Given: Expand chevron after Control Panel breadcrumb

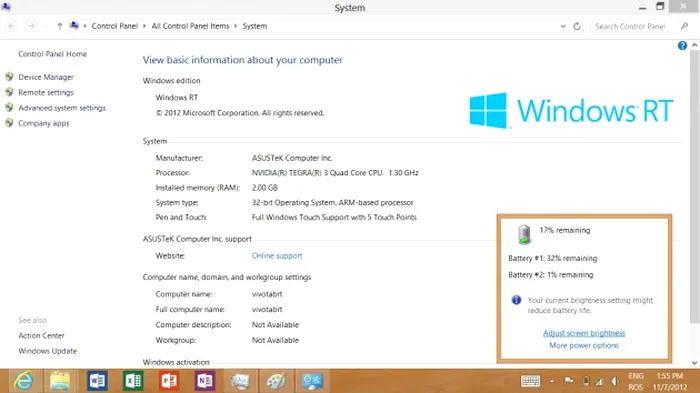Looking at the screenshot, I should 144,26.
